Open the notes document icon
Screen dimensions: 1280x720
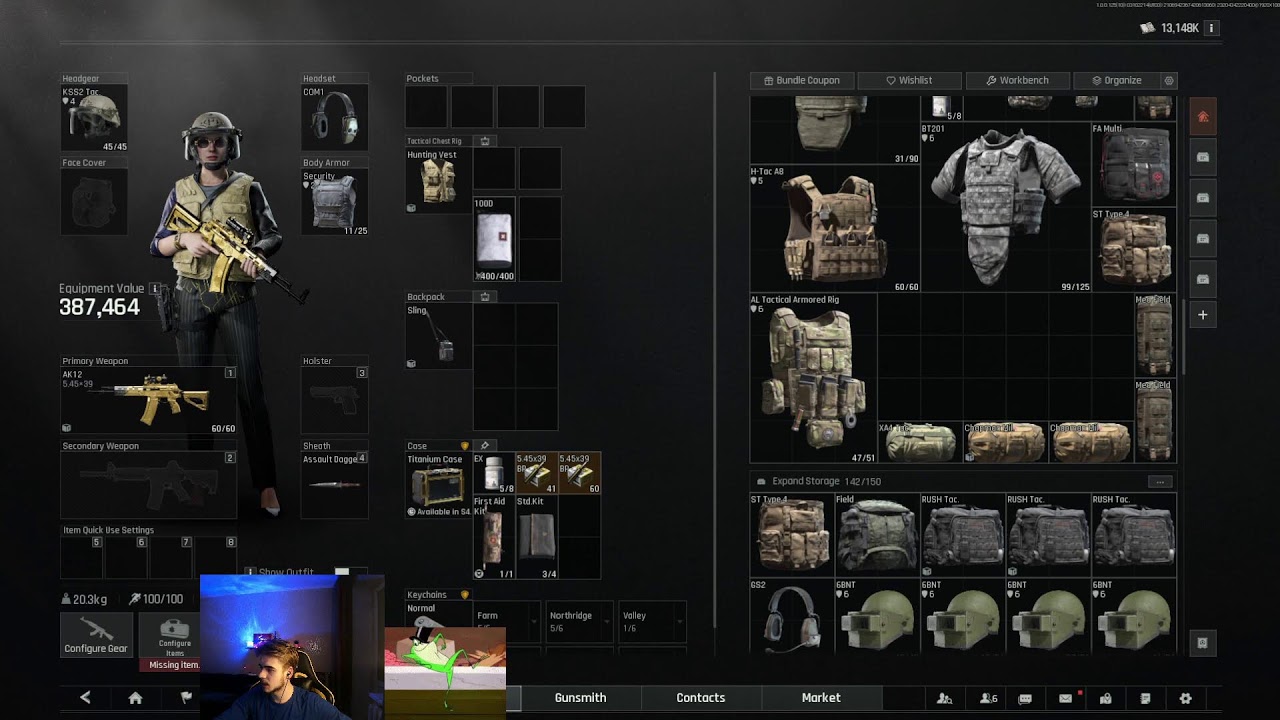click(x=1145, y=698)
